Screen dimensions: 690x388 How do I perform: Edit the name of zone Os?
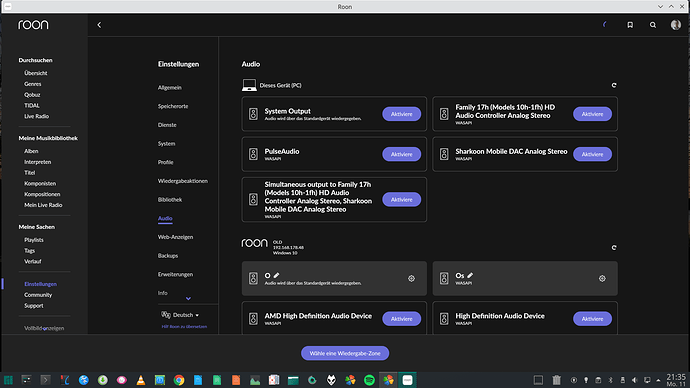470,275
